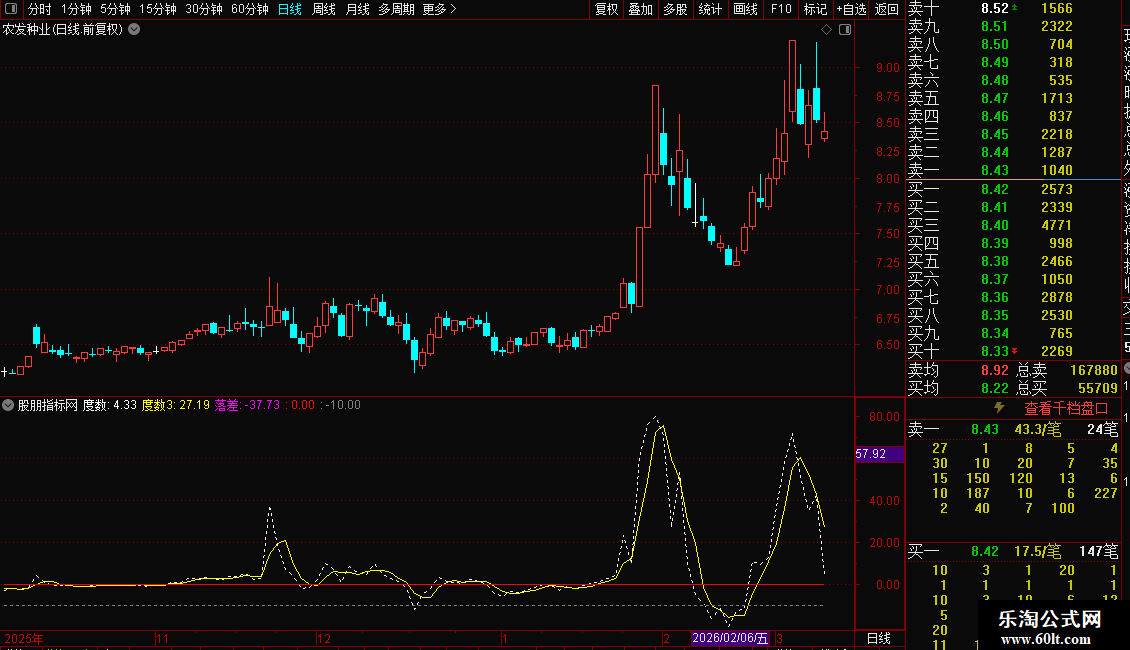Add stock via +自选 button
This screenshot has width=1130, height=650.
pos(851,9)
